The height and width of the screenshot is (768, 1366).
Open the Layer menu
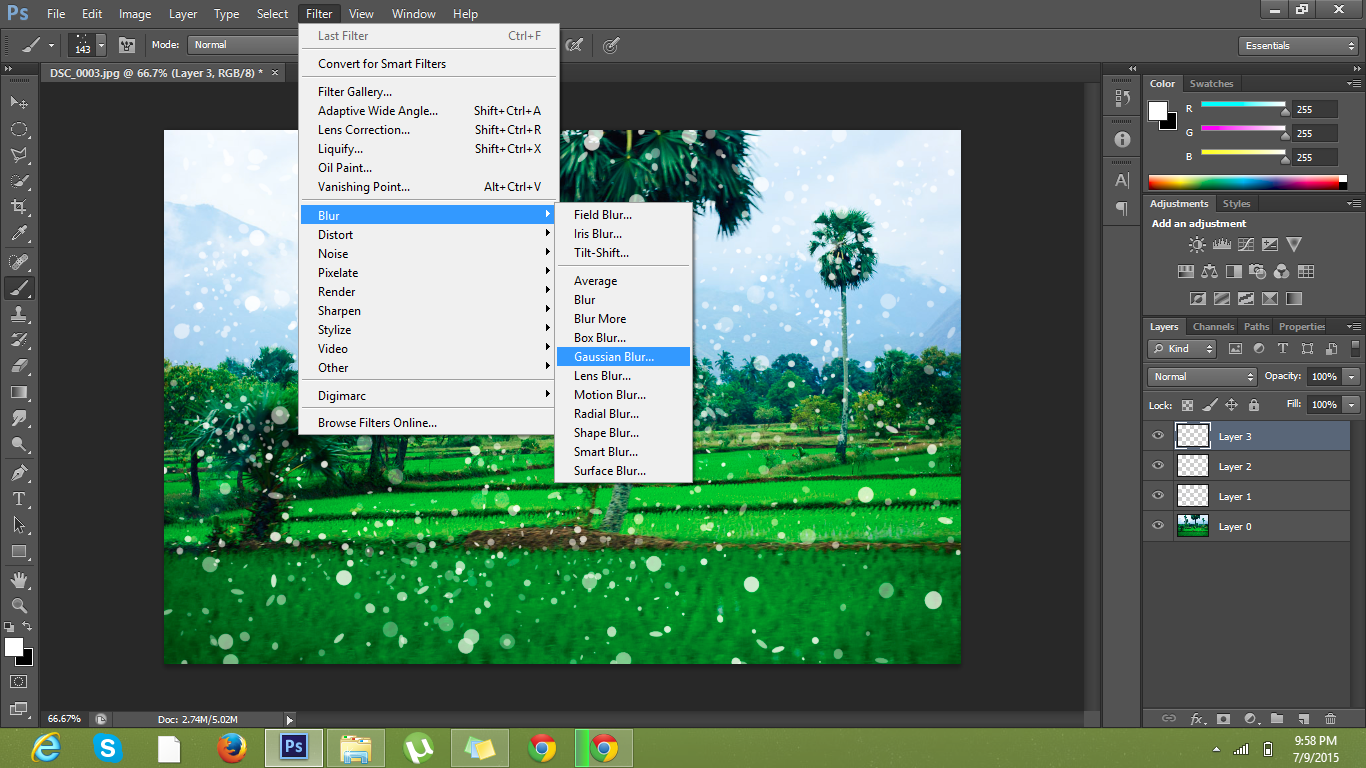coord(183,14)
